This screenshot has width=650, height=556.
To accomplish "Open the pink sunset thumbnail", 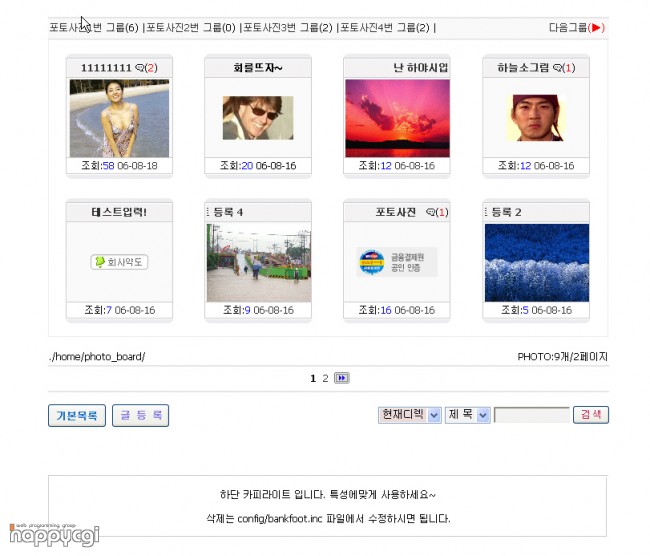I will tap(397, 118).
